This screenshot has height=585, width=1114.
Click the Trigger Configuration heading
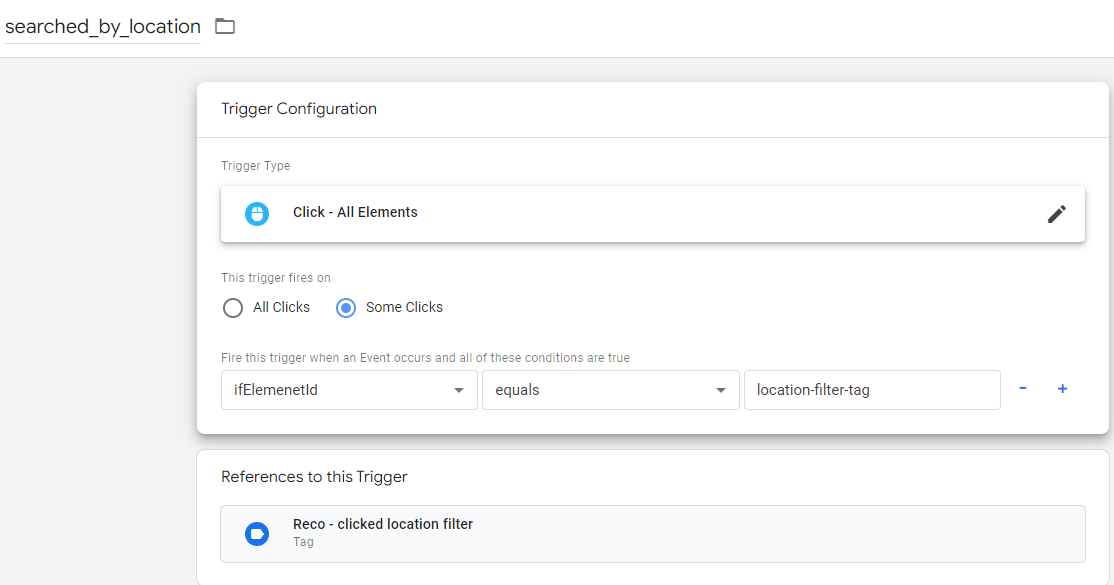click(x=299, y=109)
